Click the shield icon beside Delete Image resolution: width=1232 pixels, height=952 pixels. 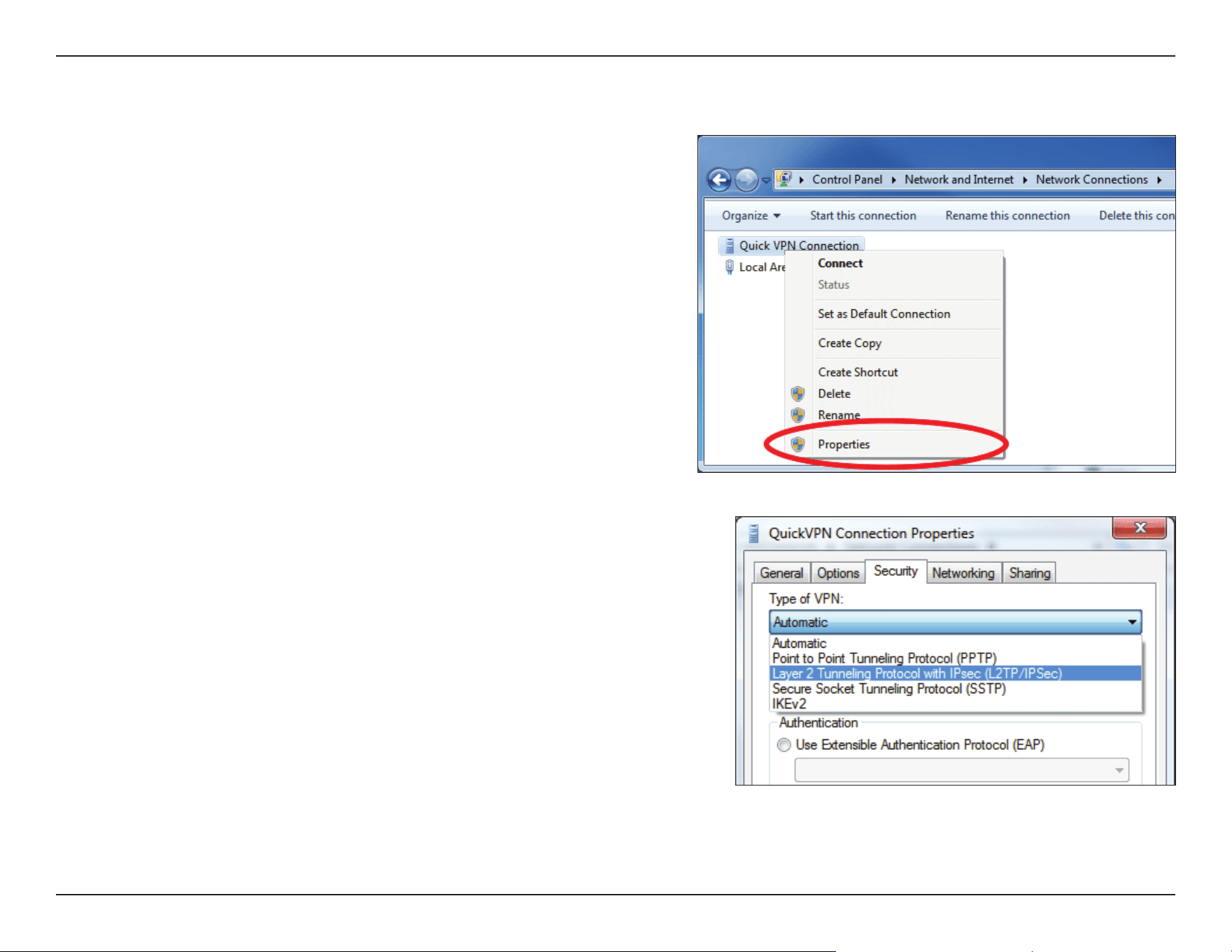coord(798,394)
